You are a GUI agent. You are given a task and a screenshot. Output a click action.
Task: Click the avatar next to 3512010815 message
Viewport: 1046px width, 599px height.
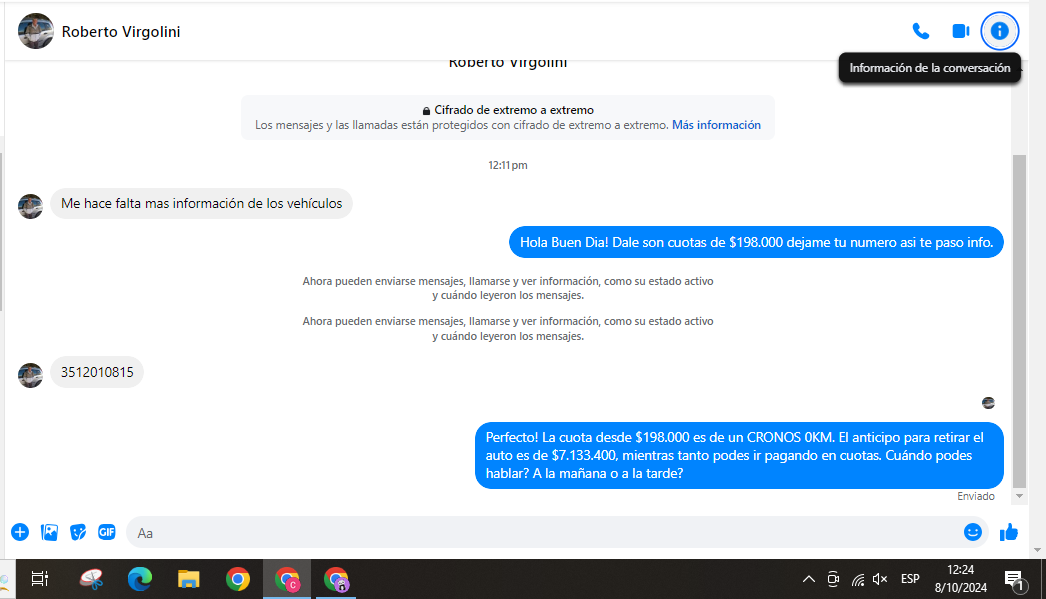(x=30, y=375)
